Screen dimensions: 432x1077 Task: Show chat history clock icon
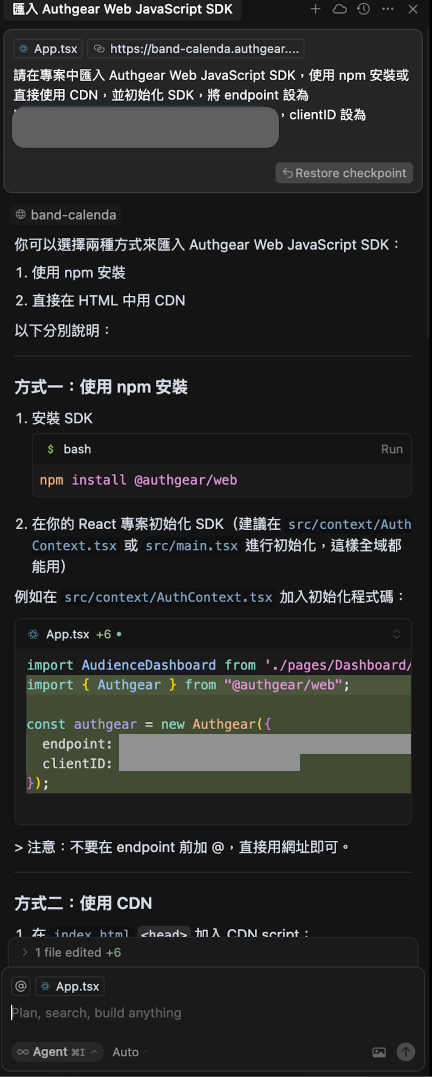point(363,10)
